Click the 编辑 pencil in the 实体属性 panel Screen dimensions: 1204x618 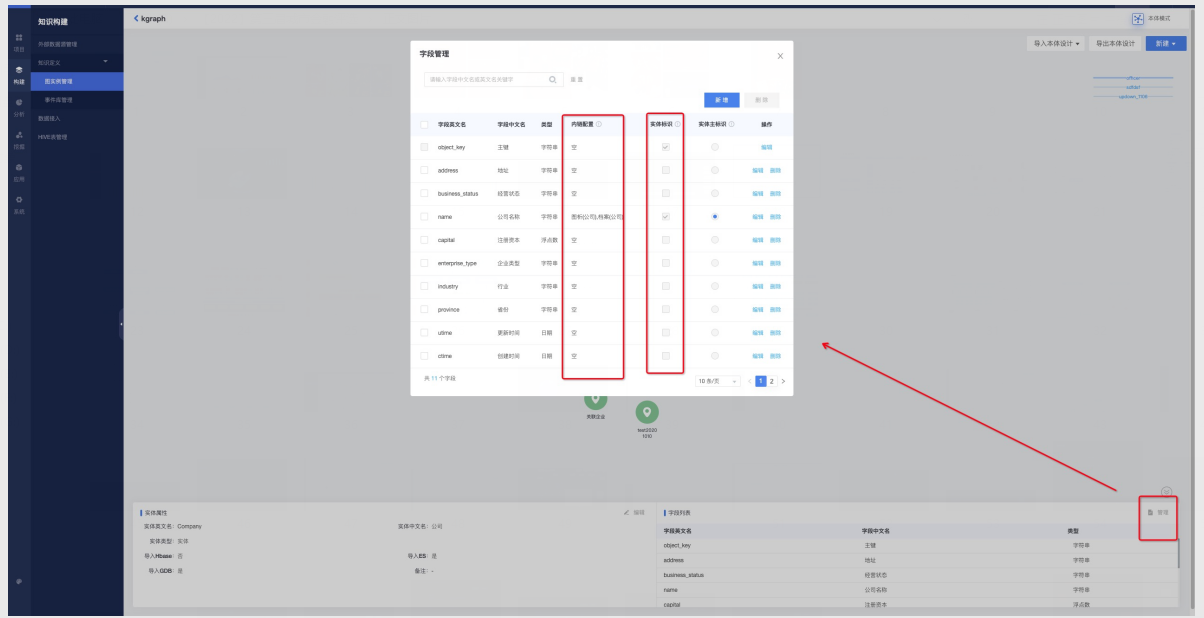[x=627, y=512]
